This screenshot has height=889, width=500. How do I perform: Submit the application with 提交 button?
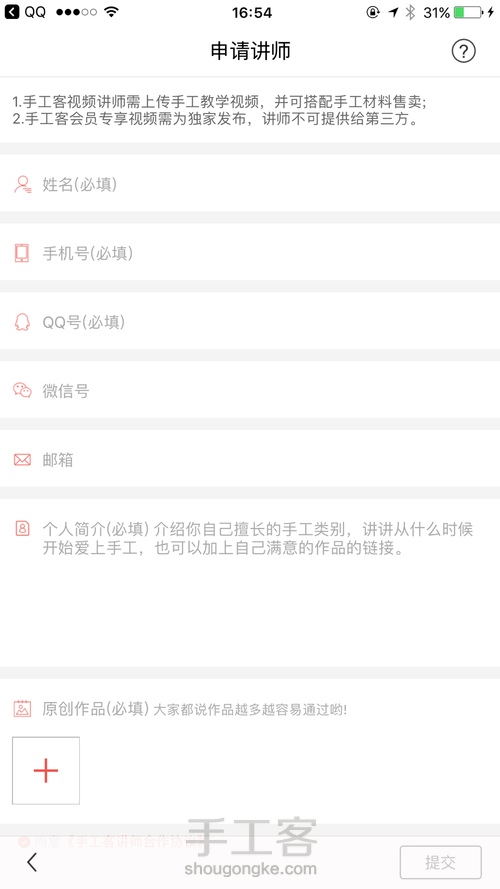coord(440,862)
